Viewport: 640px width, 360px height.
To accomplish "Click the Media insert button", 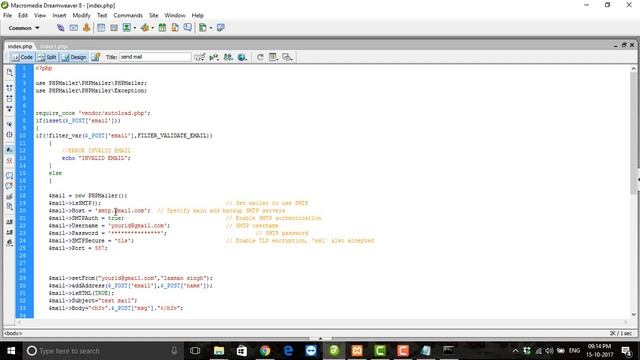I will (x=144, y=28).
